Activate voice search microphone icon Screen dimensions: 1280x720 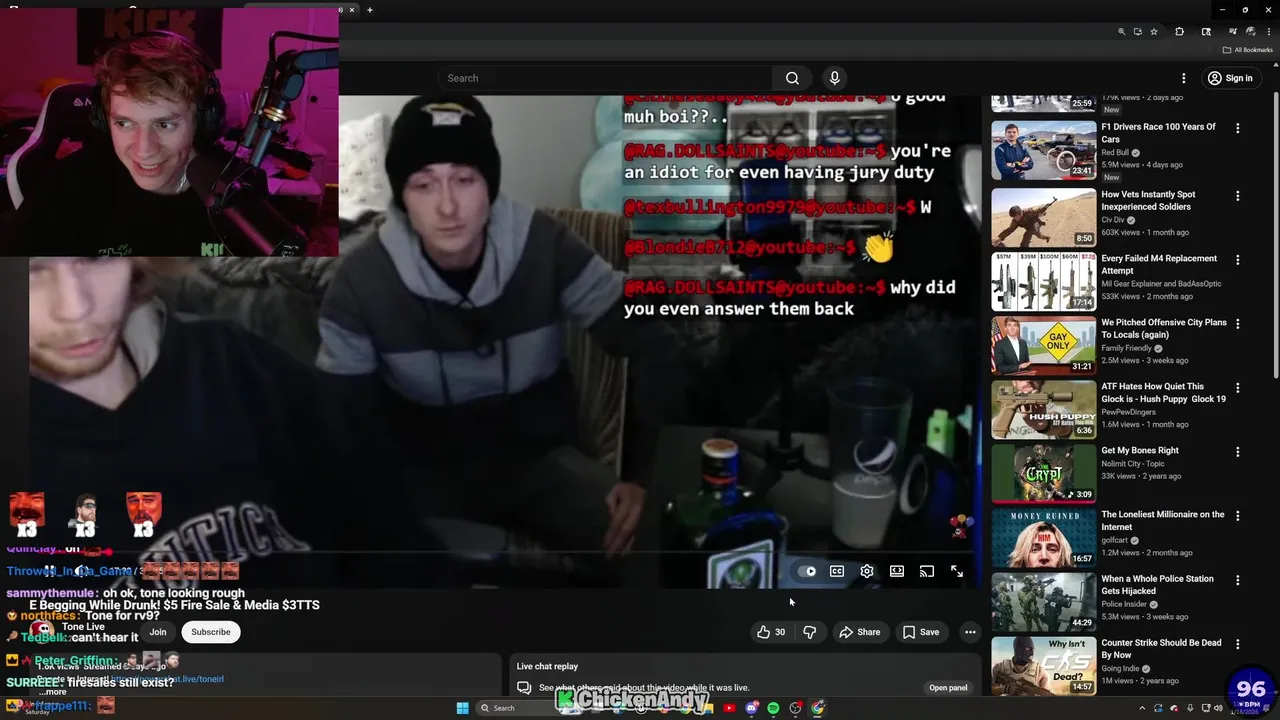click(x=835, y=78)
